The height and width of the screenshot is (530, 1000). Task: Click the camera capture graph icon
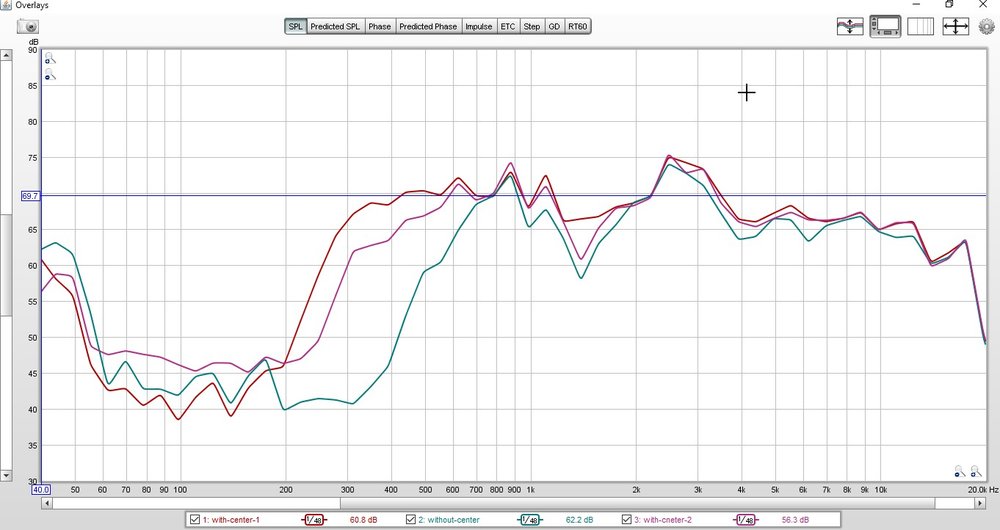pos(27,26)
